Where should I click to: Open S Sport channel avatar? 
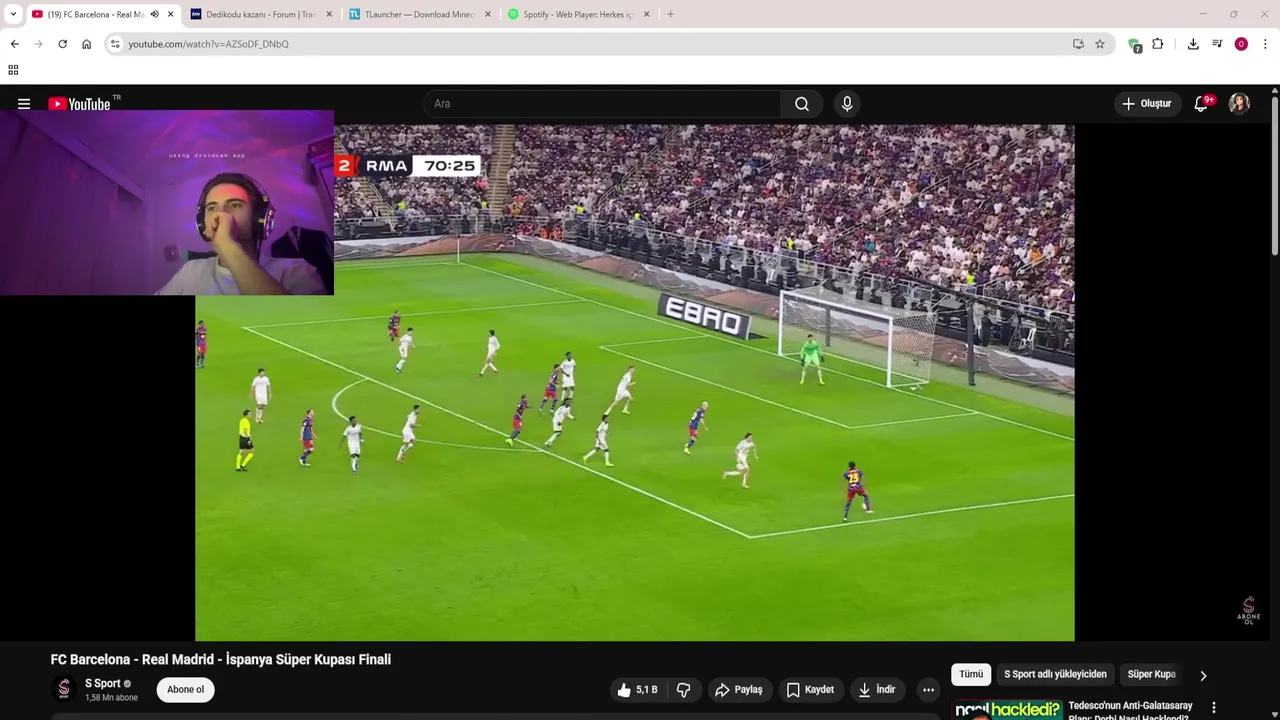(64, 689)
